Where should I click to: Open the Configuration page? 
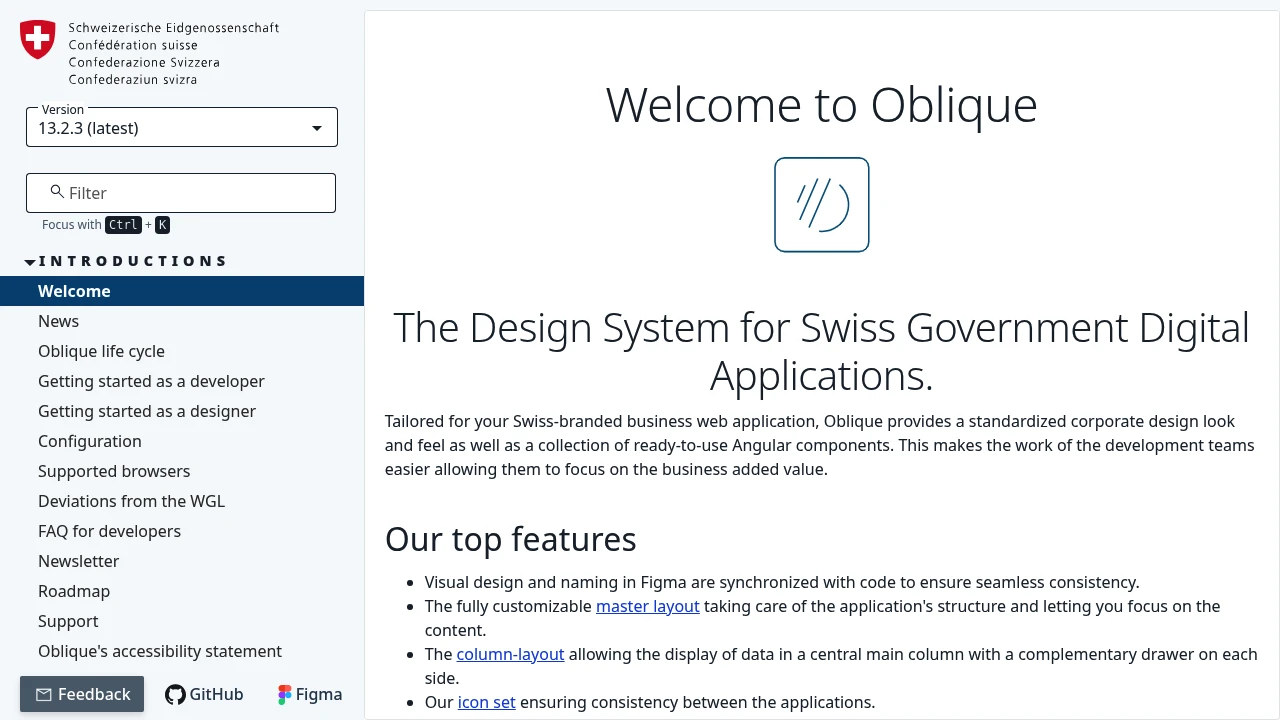tap(89, 441)
